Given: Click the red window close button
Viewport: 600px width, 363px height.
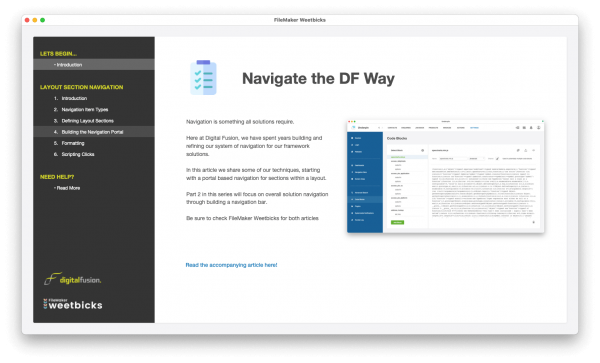Looking at the screenshot, I should point(27,20).
